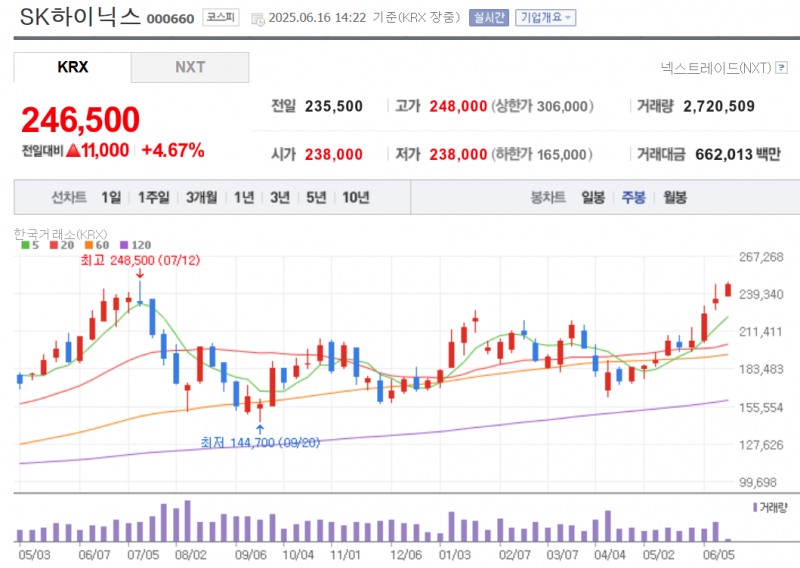800x568 pixels.
Task: Select the 주봉 weekly candle chart
Action: (633, 197)
